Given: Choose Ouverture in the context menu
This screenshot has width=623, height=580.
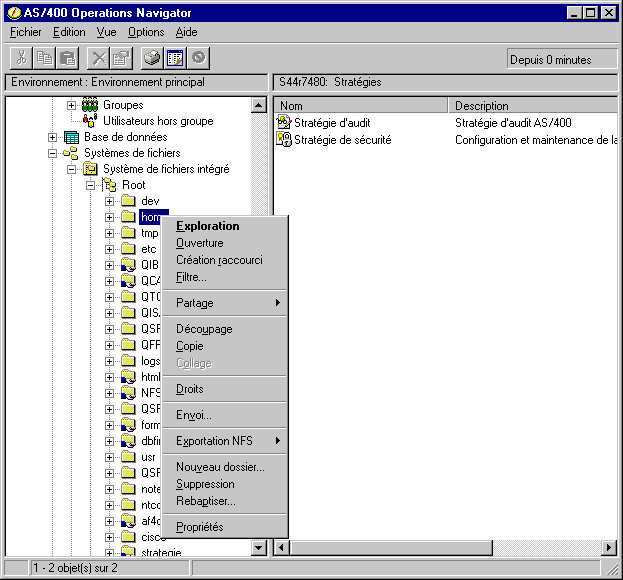Looking at the screenshot, I should coord(224,243).
